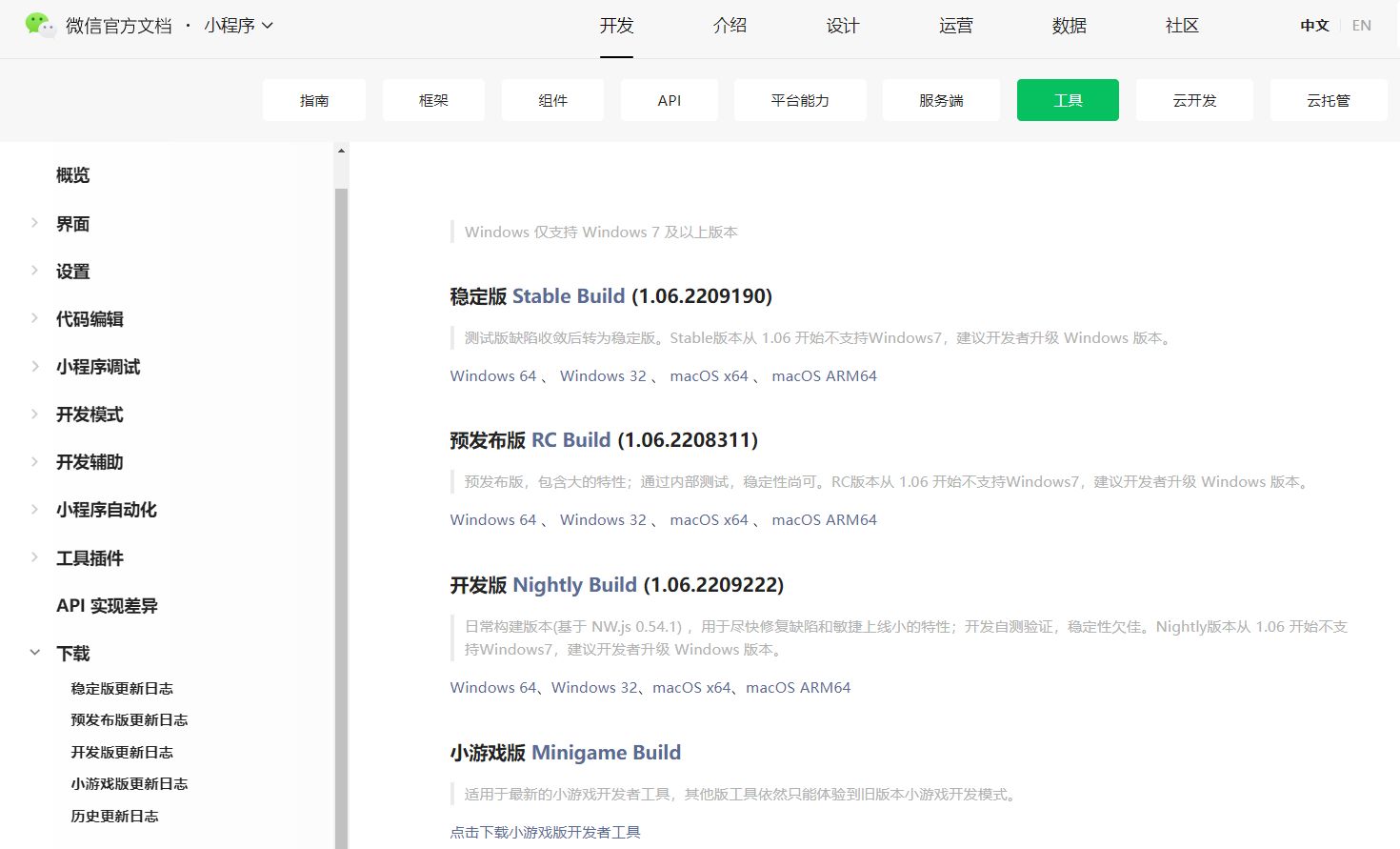Open the 服务端 section button
Viewport: 1400px width, 849px height.
coord(941,100)
